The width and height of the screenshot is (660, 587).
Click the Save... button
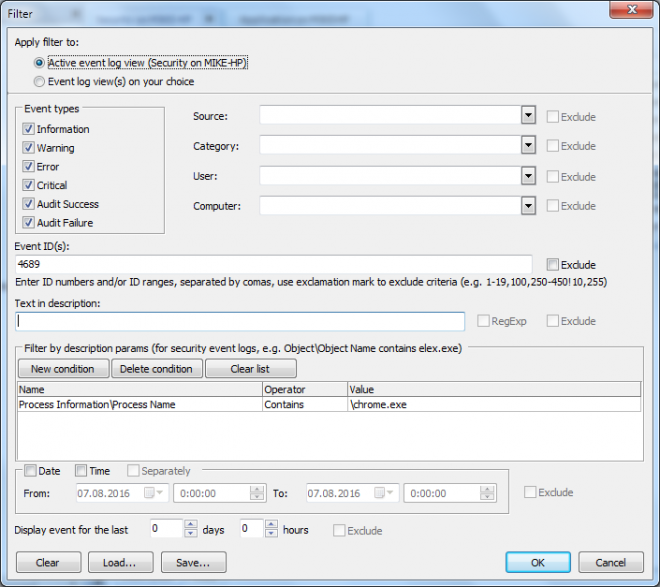pyautogui.click(x=194, y=563)
